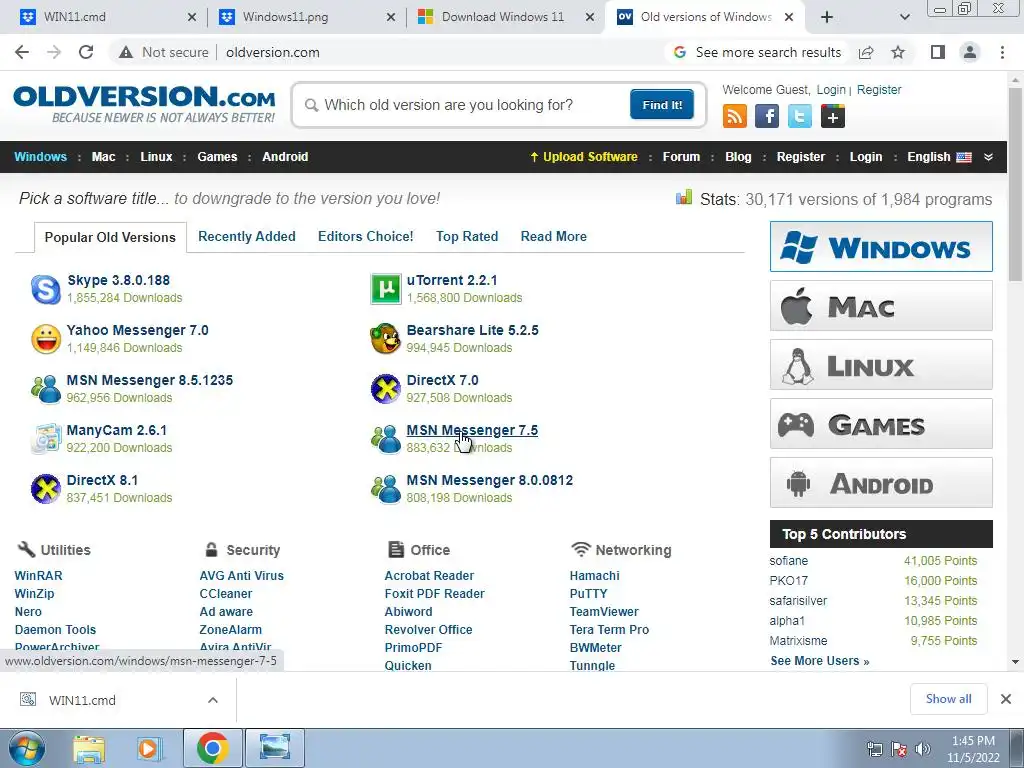Screen dimensions: 1024x768
Task: Open the Recently Added tab
Action: pos(247,236)
